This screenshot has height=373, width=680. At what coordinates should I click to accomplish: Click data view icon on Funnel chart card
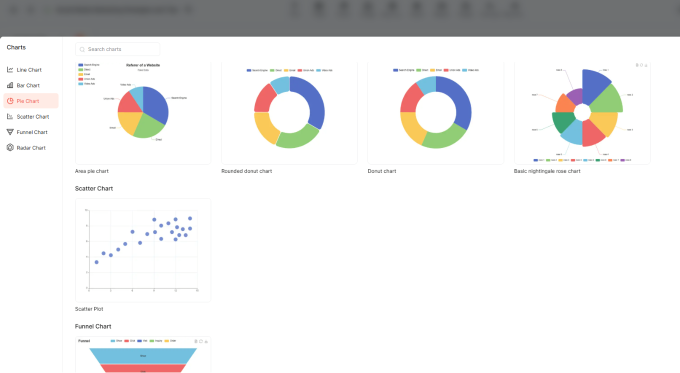(x=196, y=341)
